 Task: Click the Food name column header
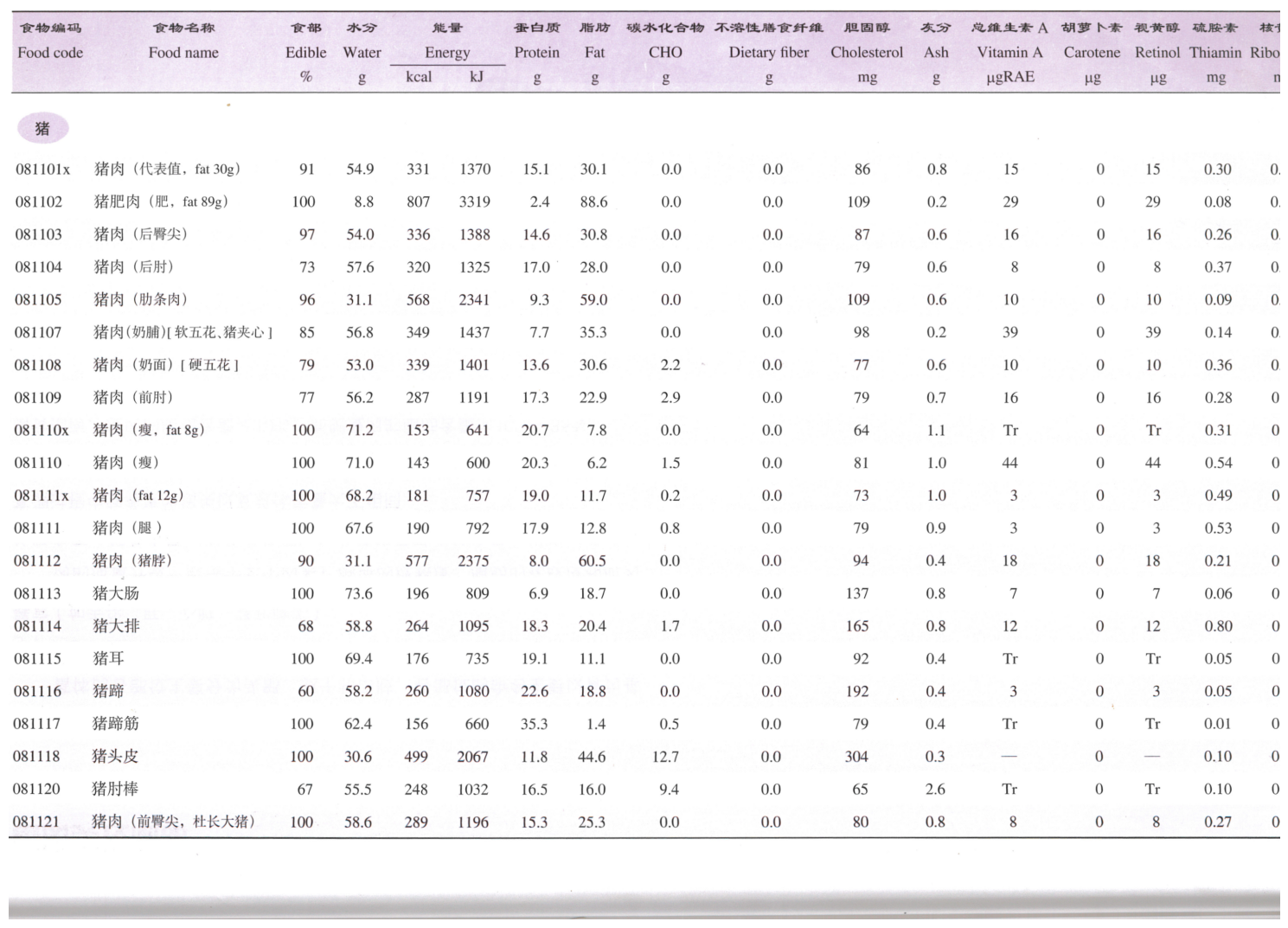[x=183, y=52]
